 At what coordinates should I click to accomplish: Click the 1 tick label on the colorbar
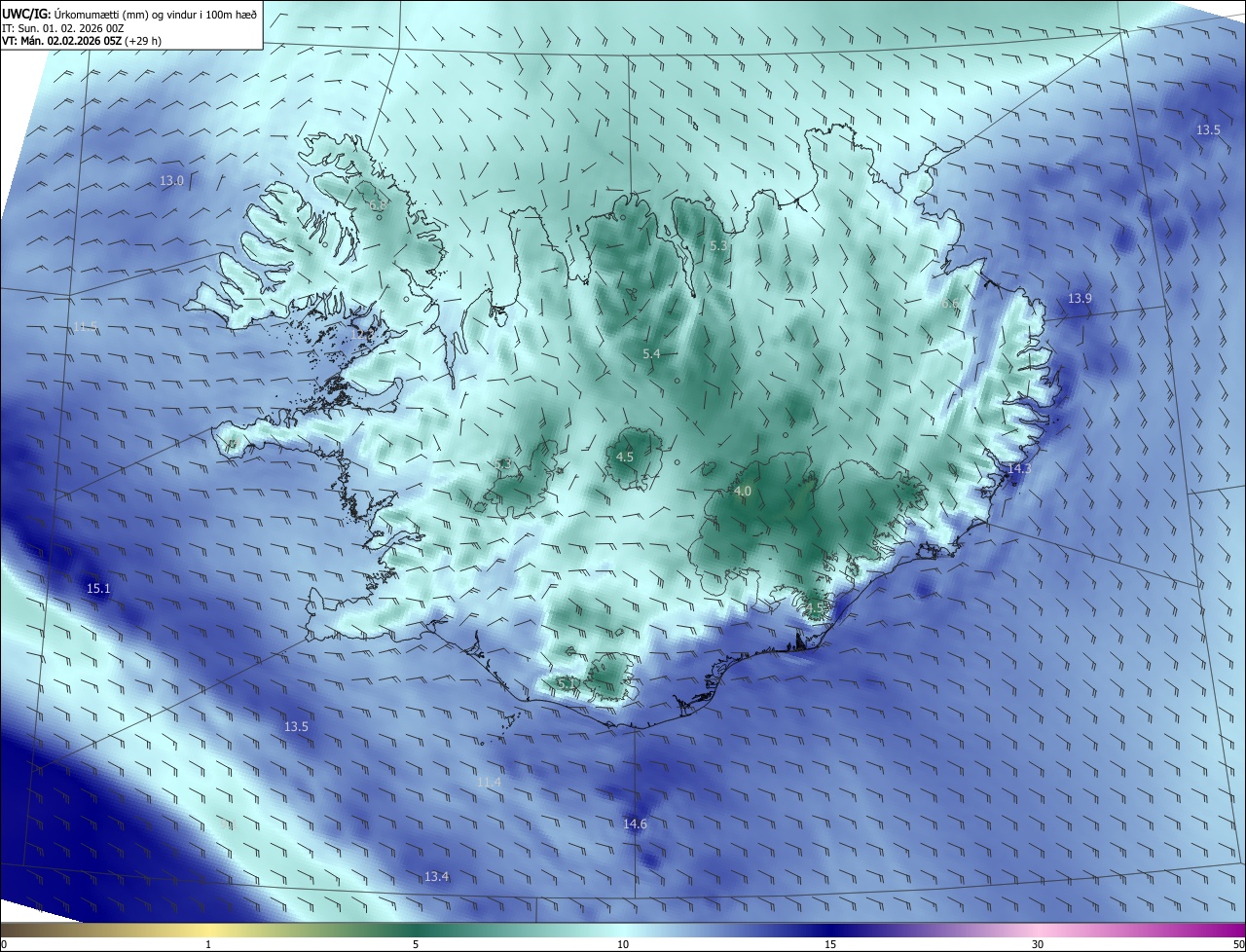tap(208, 944)
